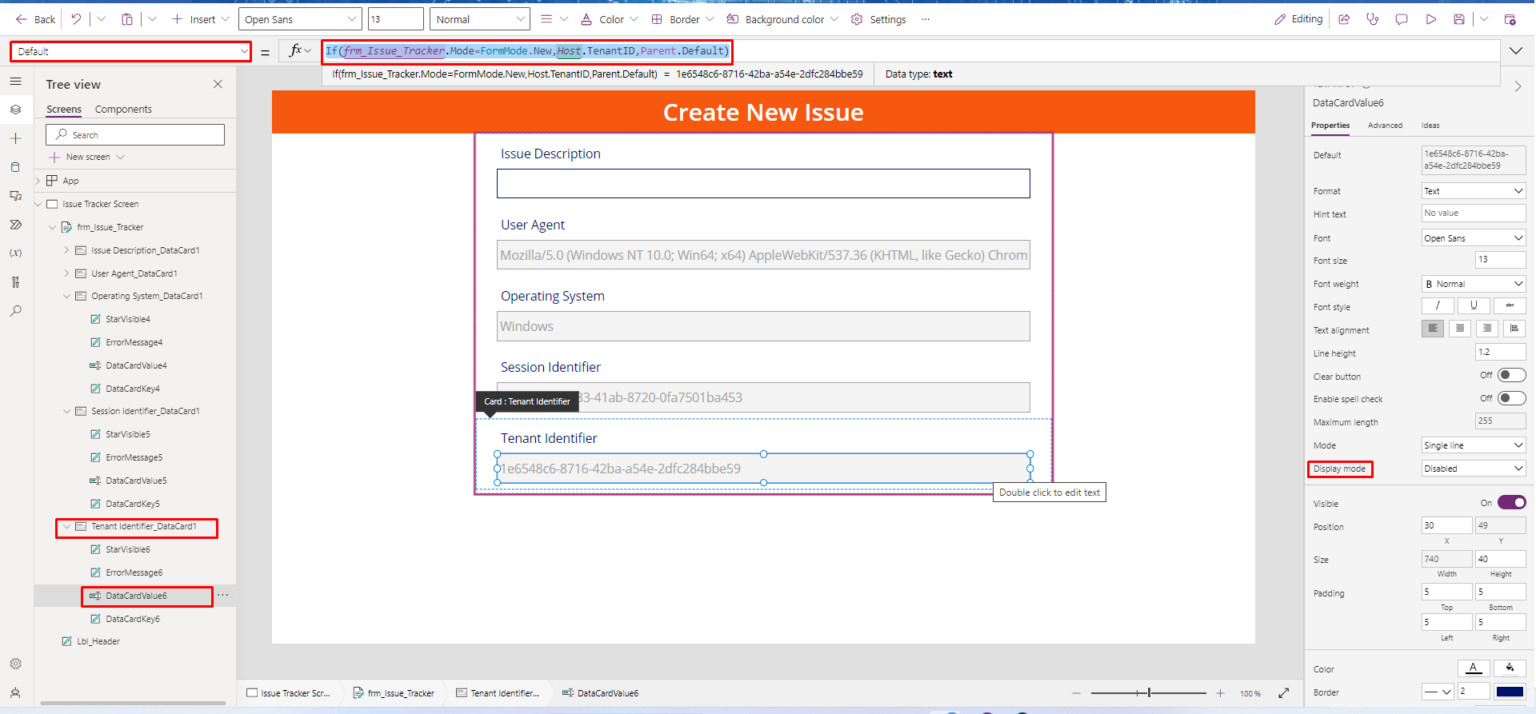Viewport: 1536px width, 714px height.
Task: Apply italic font style in properties
Action: tap(1437, 306)
